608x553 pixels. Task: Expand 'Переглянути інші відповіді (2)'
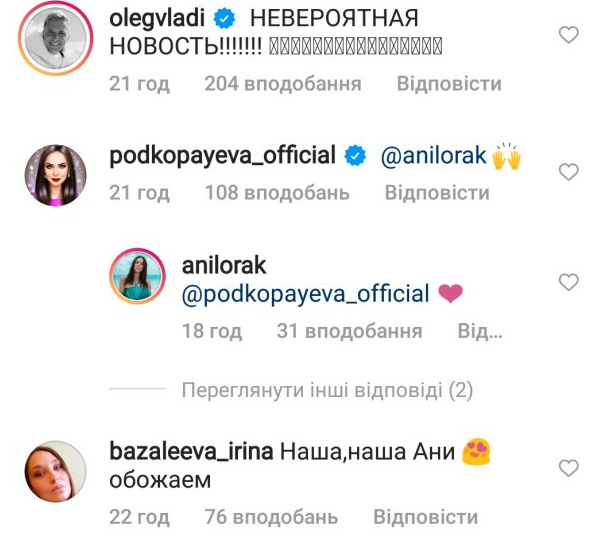pos(327,390)
